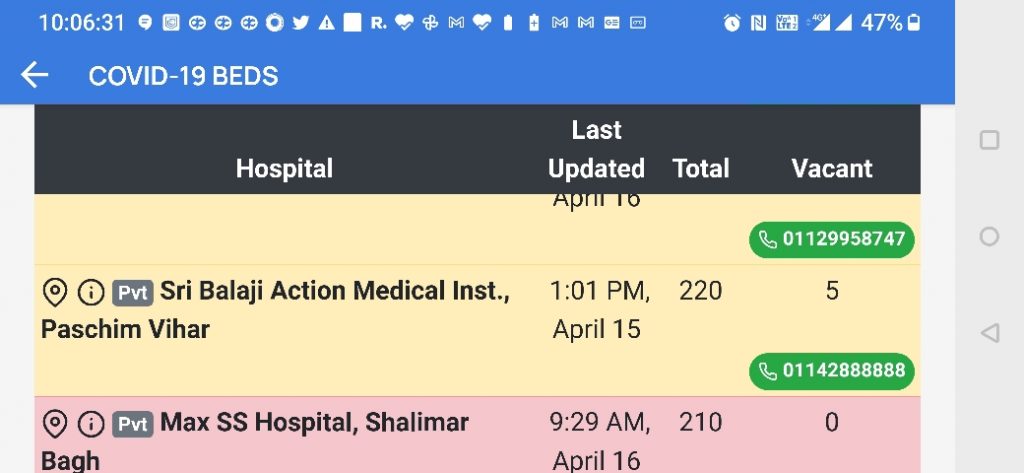The width and height of the screenshot is (1024, 473).
Task: Open map location for Max SS Hospital
Action: 55,424
